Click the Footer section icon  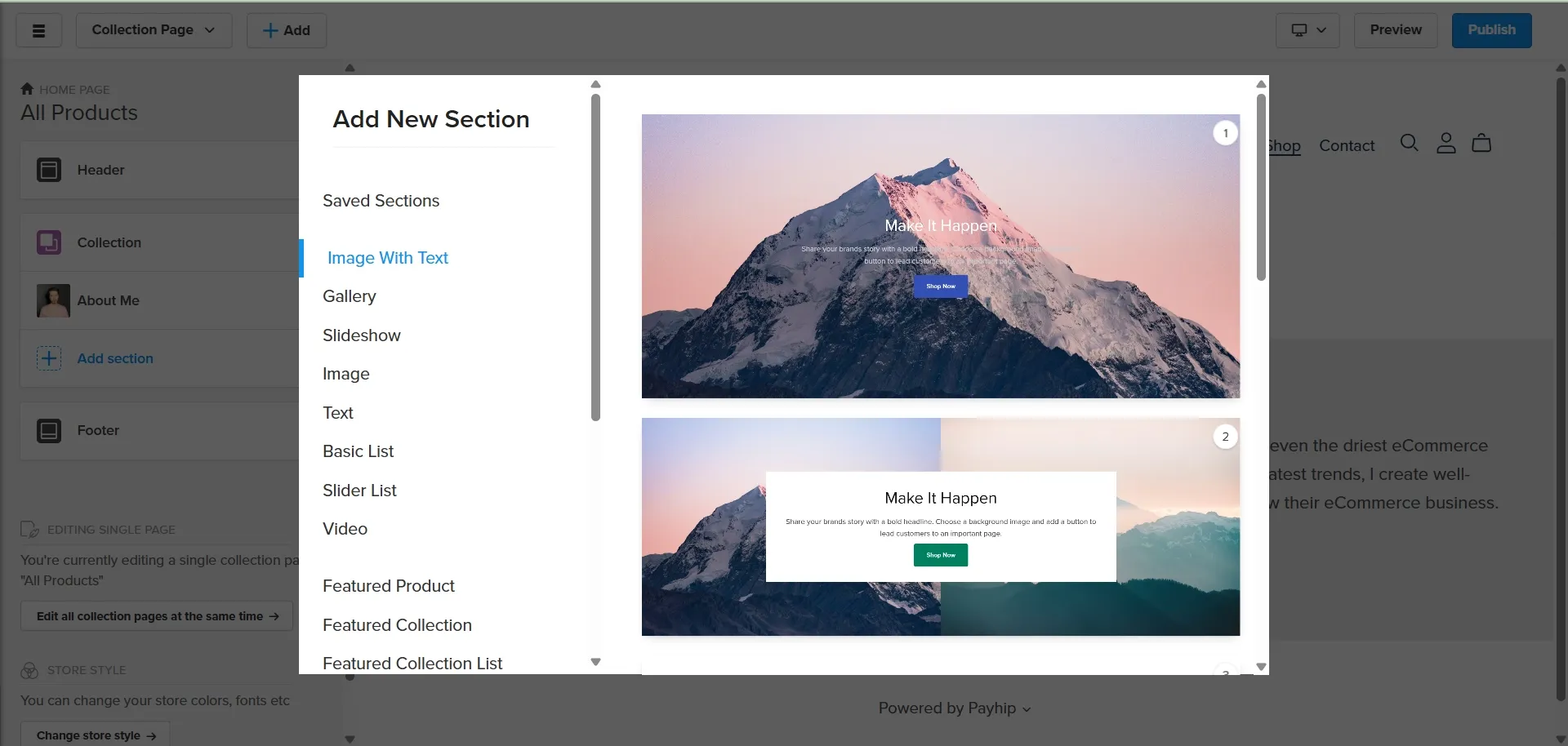[49, 430]
